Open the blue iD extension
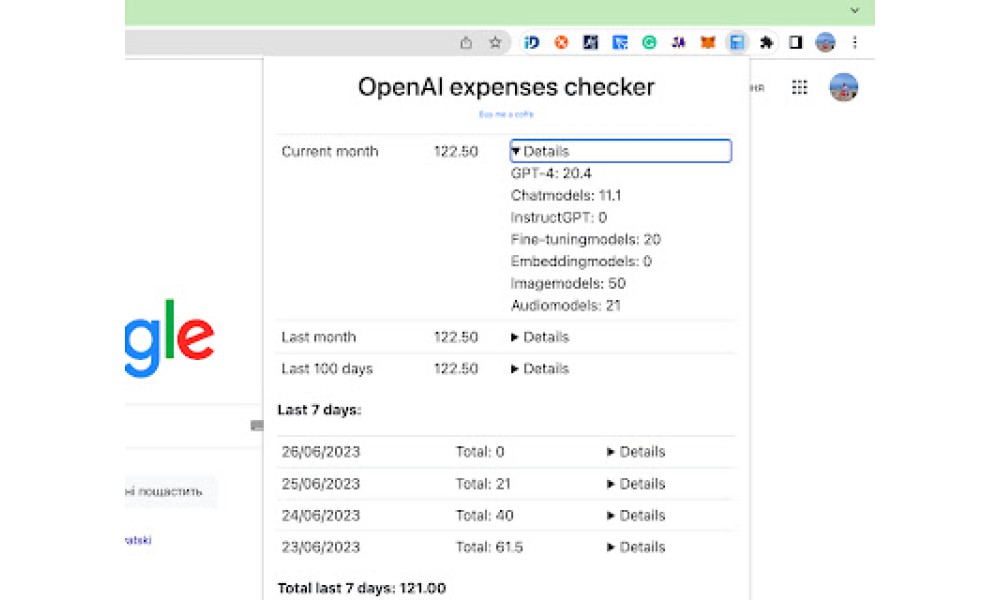The image size is (1000, 600). pos(531,43)
